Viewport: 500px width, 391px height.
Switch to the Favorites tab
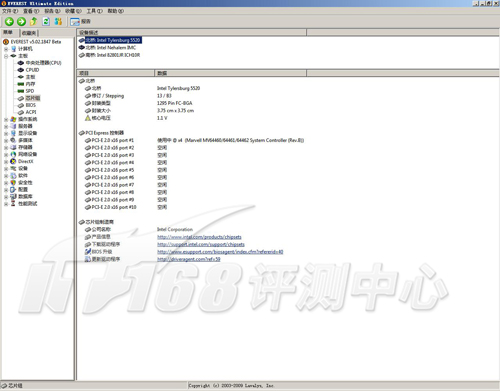(x=29, y=33)
